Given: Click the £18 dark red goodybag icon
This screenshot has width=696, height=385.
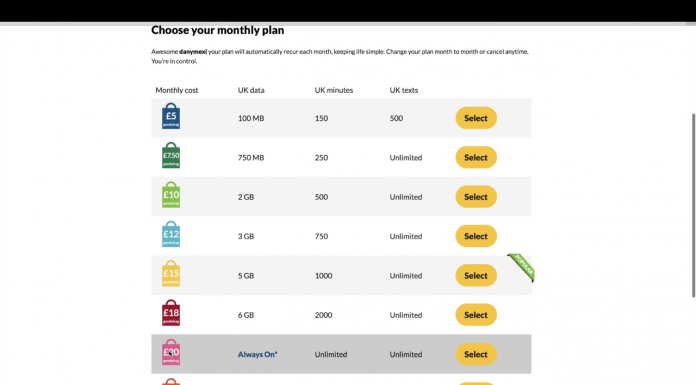Looking at the screenshot, I should 171,313.
